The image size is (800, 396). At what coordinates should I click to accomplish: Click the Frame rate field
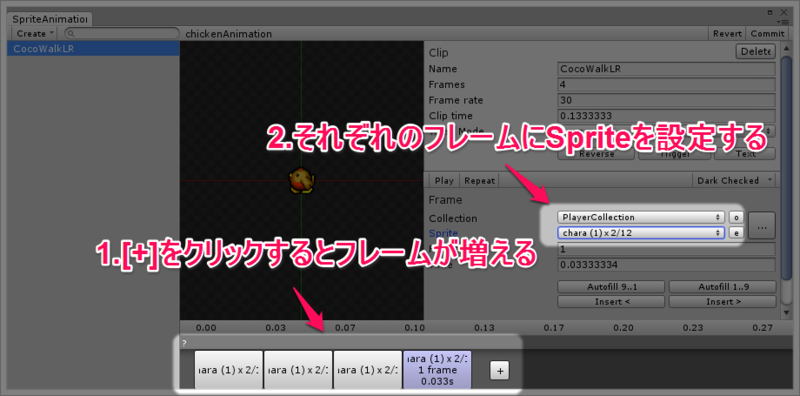tap(667, 100)
